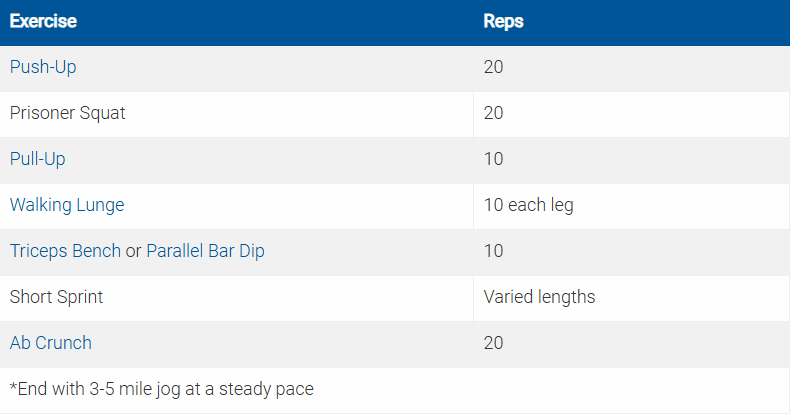Open the Triceps Bench link
Image resolution: width=791 pixels, height=418 pixels.
click(65, 251)
